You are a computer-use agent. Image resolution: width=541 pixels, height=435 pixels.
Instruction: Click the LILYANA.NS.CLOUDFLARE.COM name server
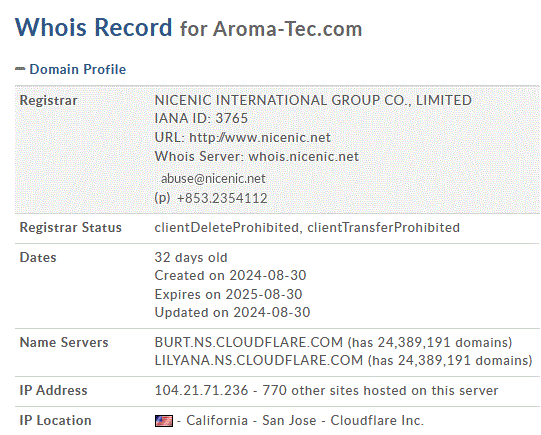[x=259, y=360]
